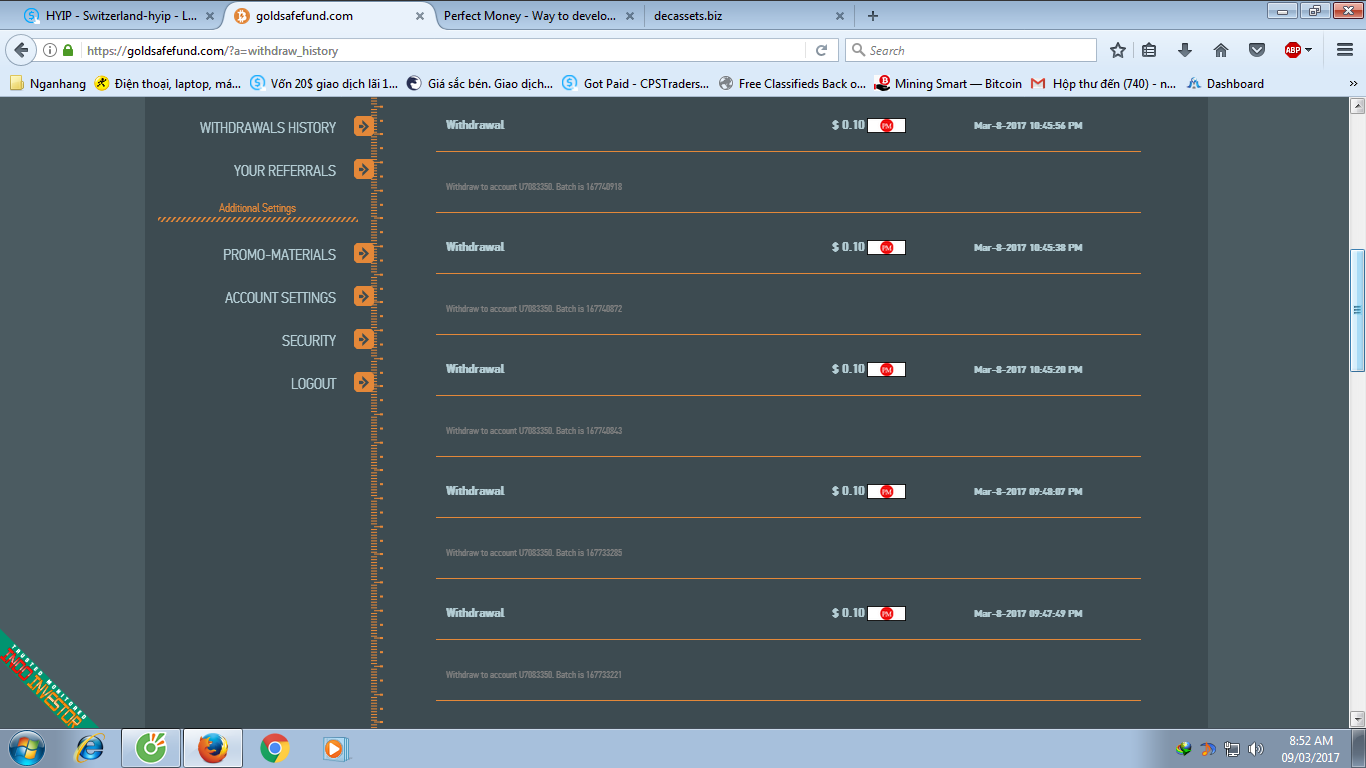
Task: Open the Gmail Hộp thư đến bookmark
Action: [1103, 84]
